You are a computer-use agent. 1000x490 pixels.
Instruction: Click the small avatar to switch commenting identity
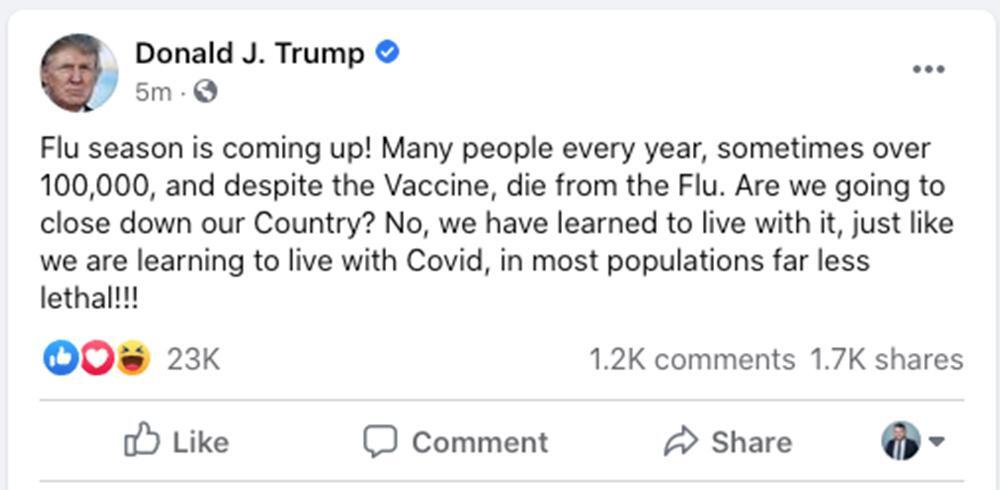900,441
